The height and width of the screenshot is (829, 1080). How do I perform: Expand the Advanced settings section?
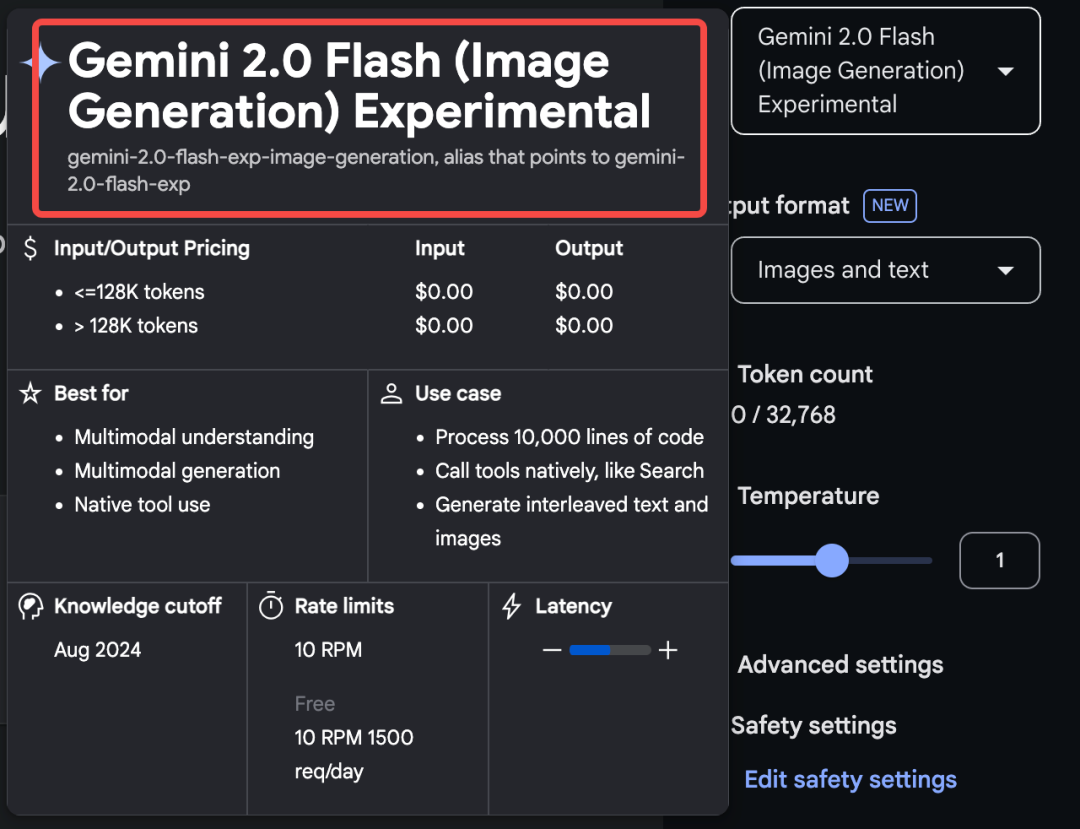click(x=840, y=664)
